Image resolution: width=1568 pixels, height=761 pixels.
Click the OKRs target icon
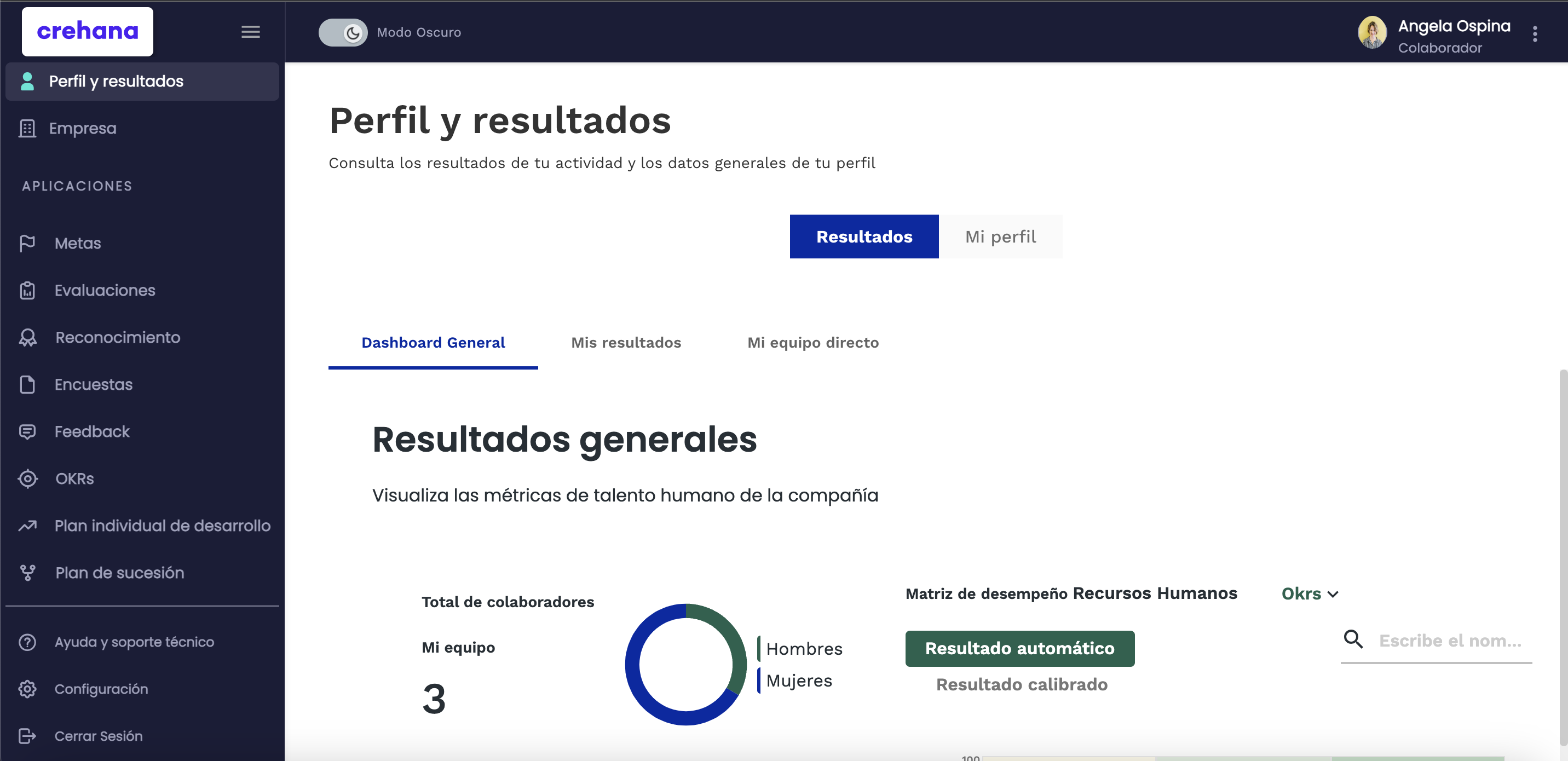click(28, 478)
